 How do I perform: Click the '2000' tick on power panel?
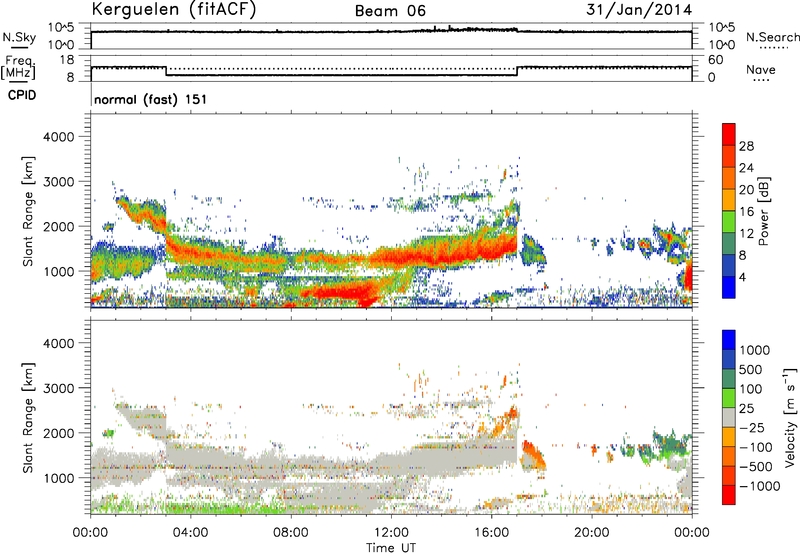pos(59,226)
